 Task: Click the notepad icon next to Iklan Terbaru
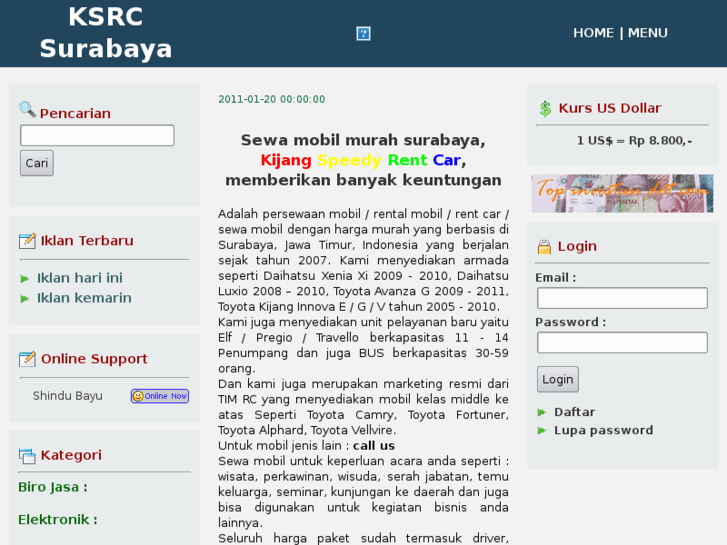coord(27,241)
